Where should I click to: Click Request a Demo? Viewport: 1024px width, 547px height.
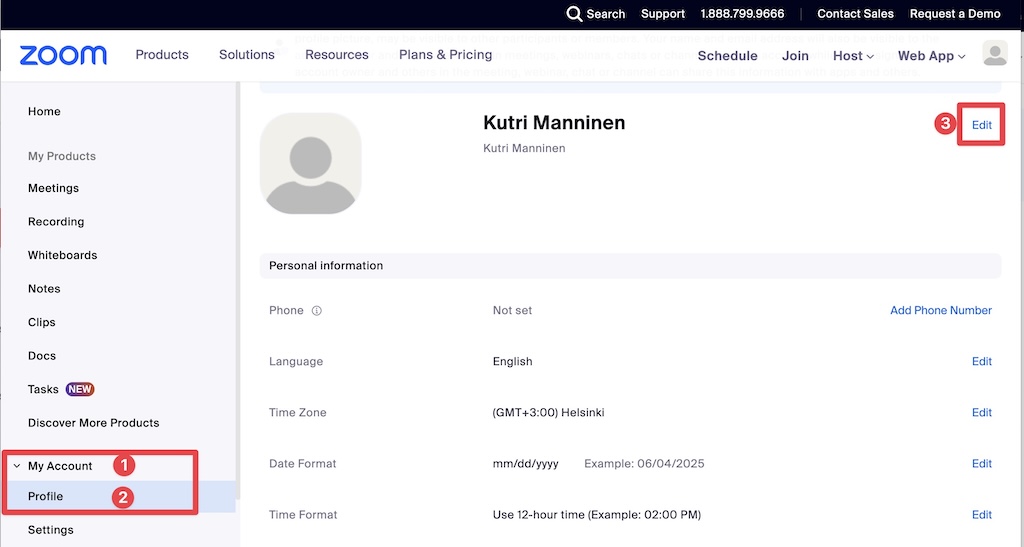click(955, 14)
